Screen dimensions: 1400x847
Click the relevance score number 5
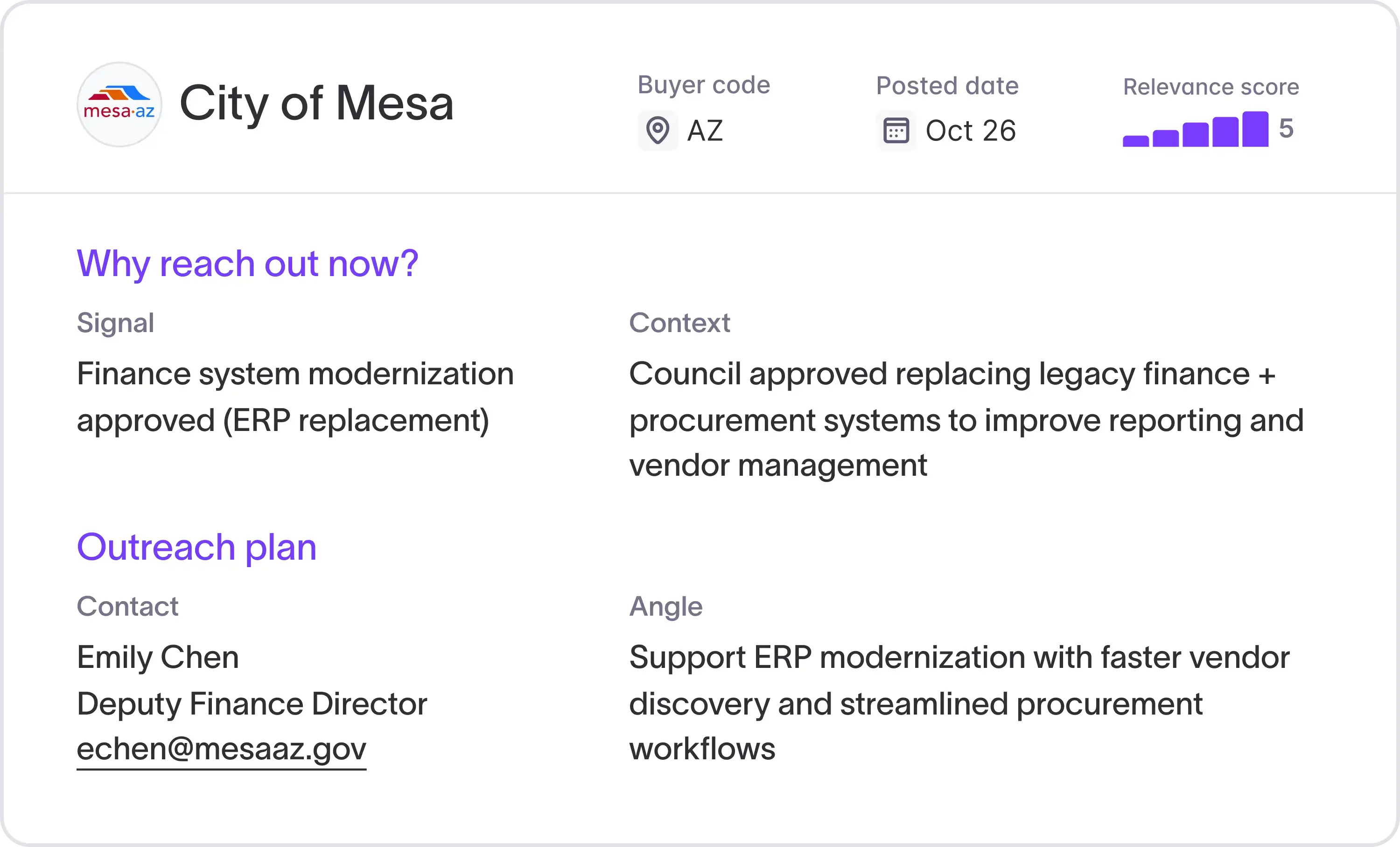(x=1286, y=129)
